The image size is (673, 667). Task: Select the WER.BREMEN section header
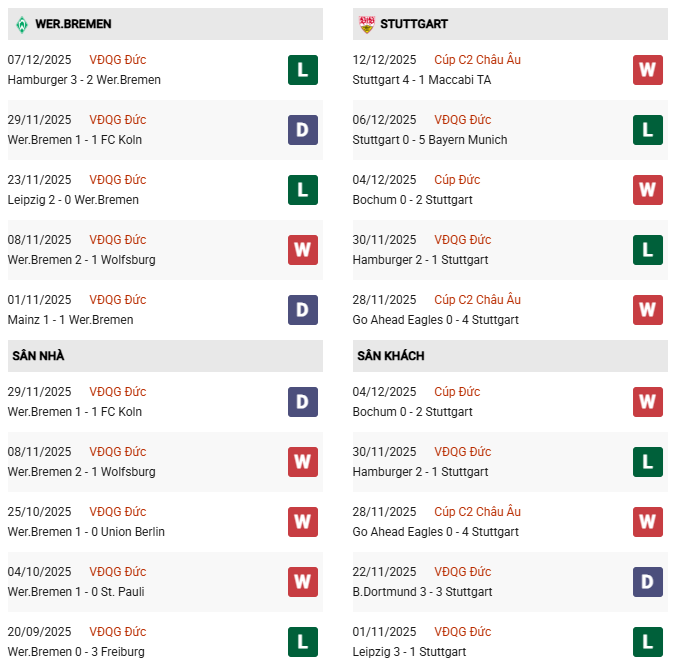coord(73,23)
